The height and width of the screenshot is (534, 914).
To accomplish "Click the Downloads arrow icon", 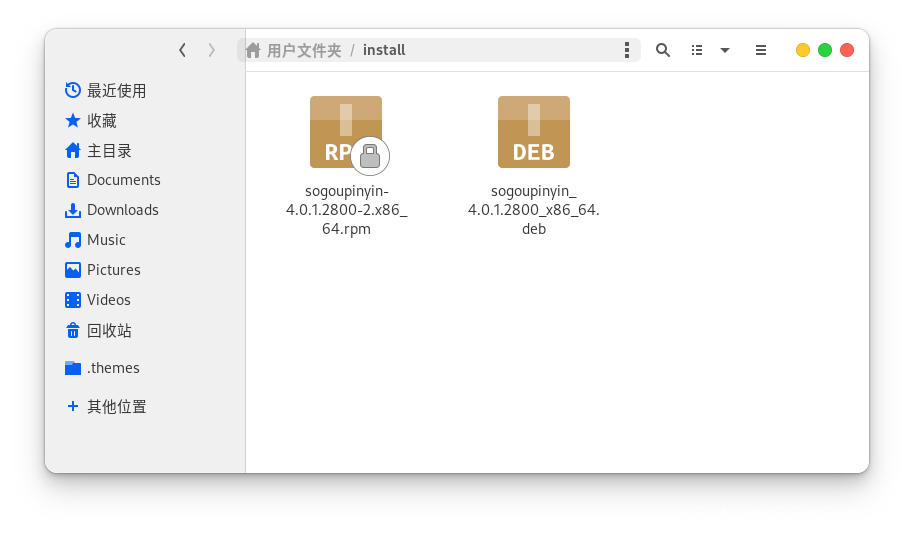I will pos(73,210).
